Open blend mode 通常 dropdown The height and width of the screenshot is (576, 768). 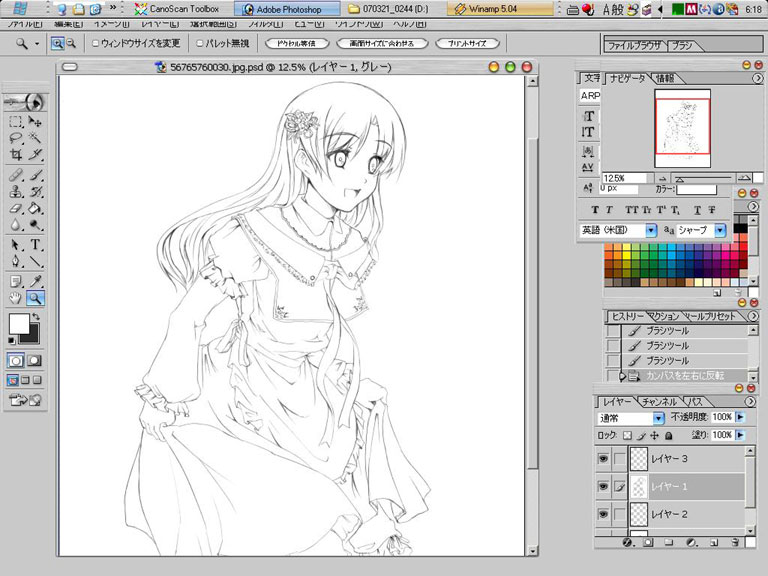(x=658, y=418)
